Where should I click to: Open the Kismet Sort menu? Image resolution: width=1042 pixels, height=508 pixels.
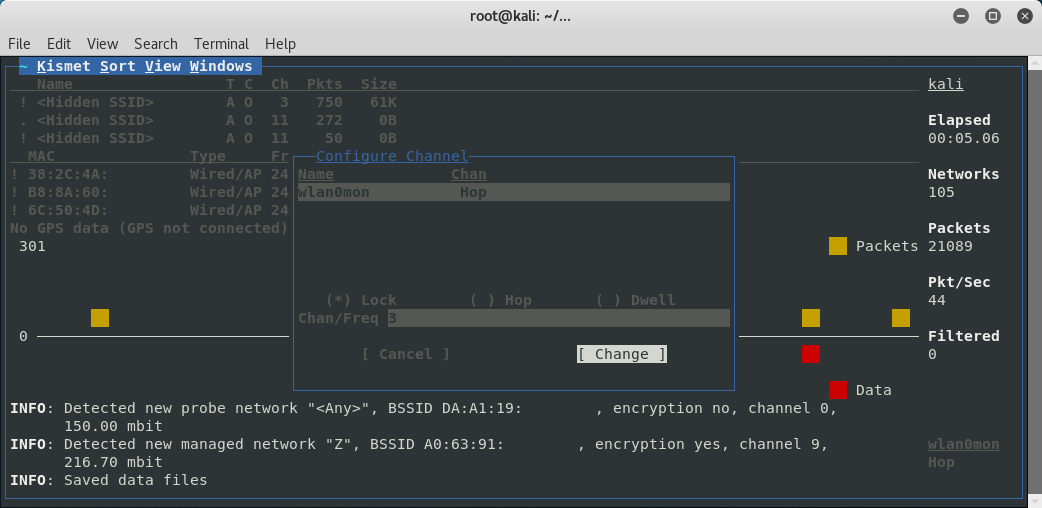118,66
